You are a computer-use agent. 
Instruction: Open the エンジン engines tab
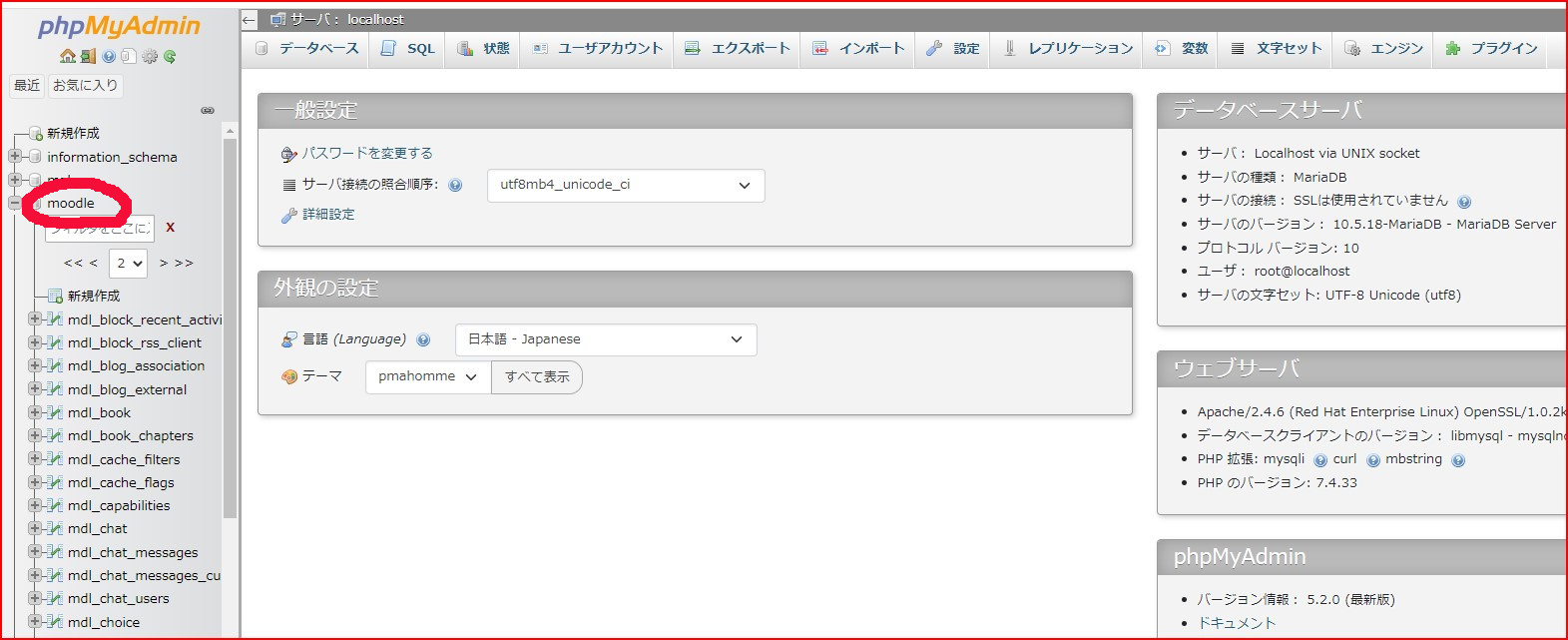pyautogui.click(x=1383, y=48)
